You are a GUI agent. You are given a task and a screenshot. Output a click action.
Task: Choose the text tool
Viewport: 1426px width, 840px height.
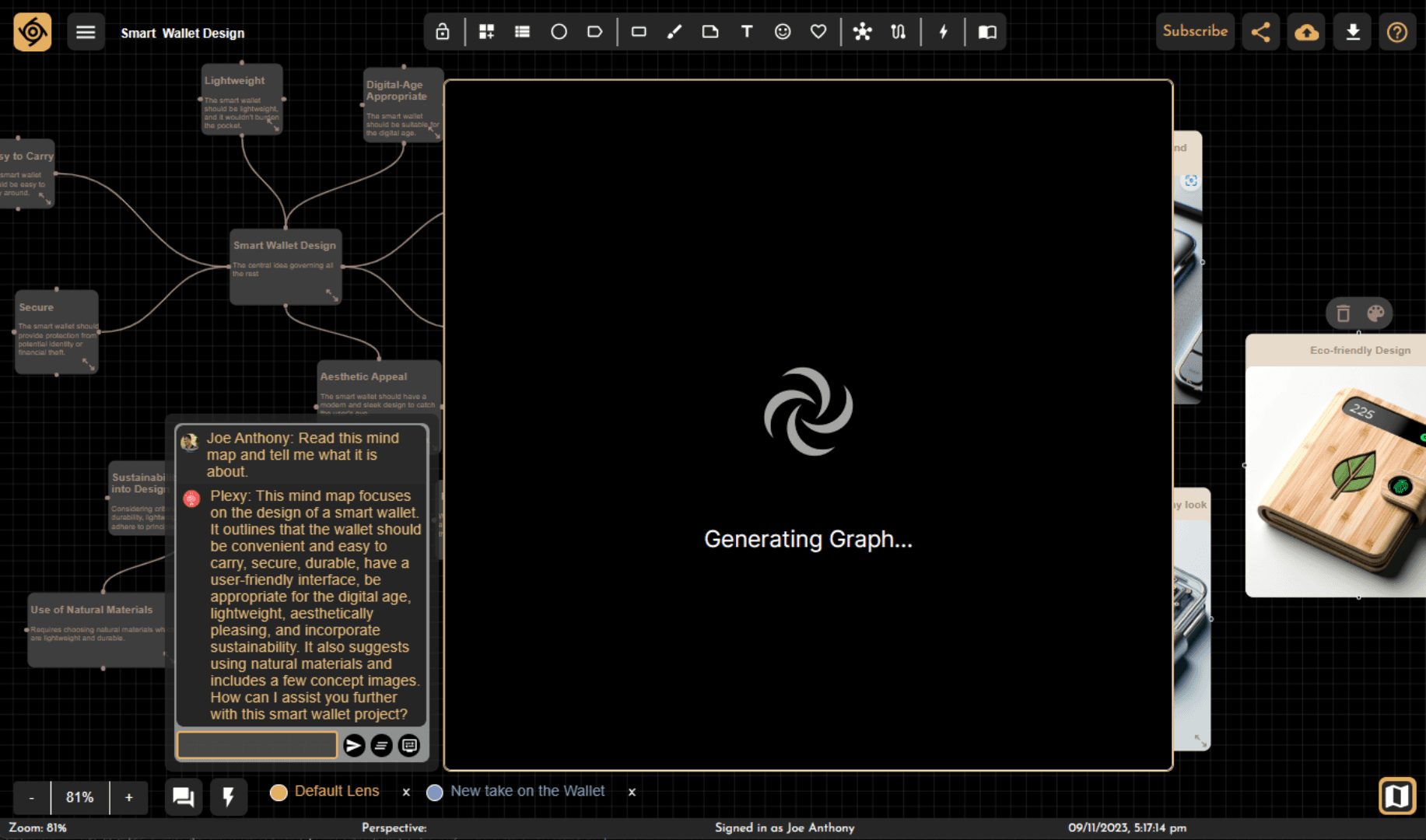746,32
